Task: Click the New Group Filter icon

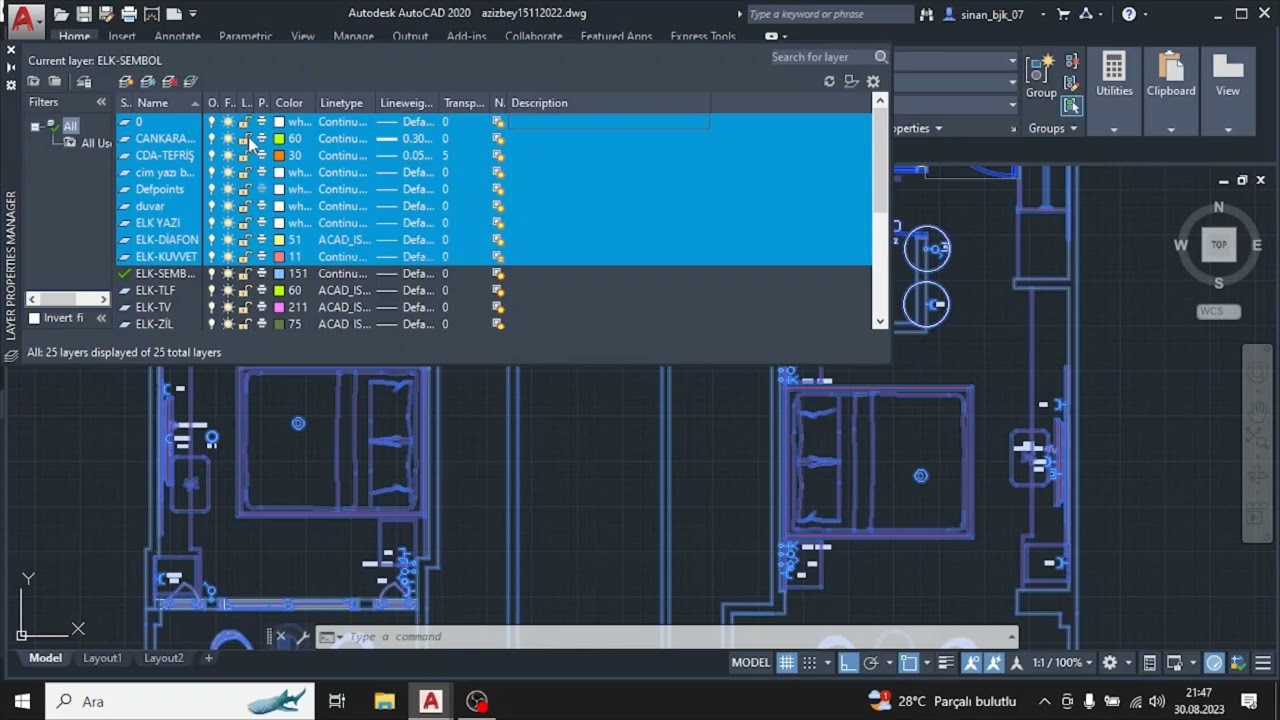Action: pyautogui.click(x=55, y=81)
